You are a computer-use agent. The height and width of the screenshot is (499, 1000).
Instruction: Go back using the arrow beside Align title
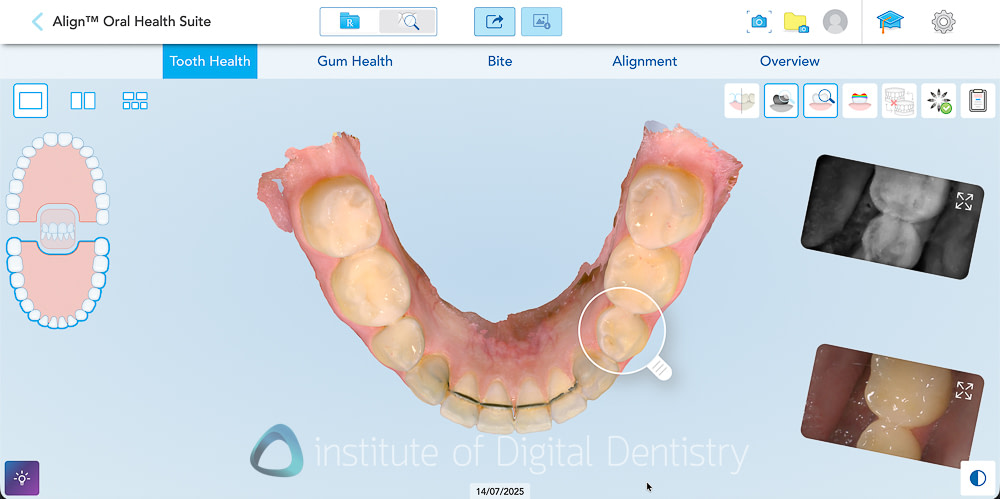[x=38, y=22]
